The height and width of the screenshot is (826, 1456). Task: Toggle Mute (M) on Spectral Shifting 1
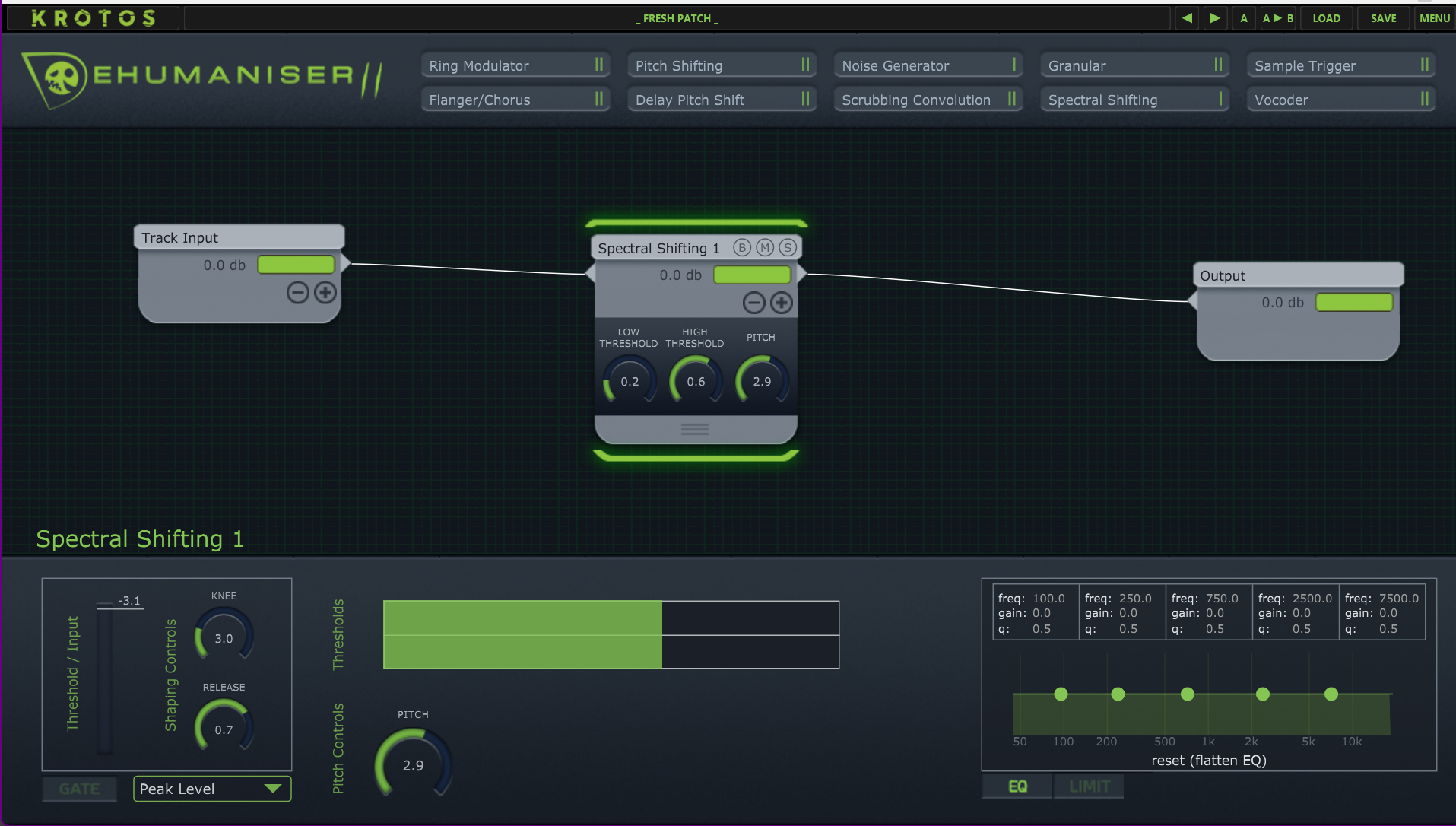(x=765, y=248)
